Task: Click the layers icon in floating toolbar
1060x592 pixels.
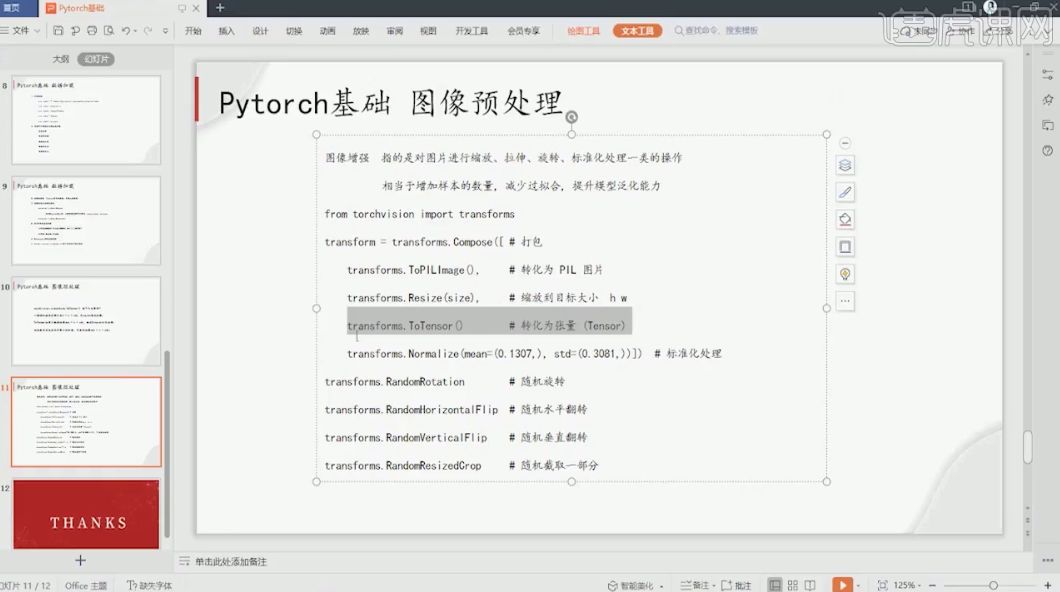Action: coord(845,165)
